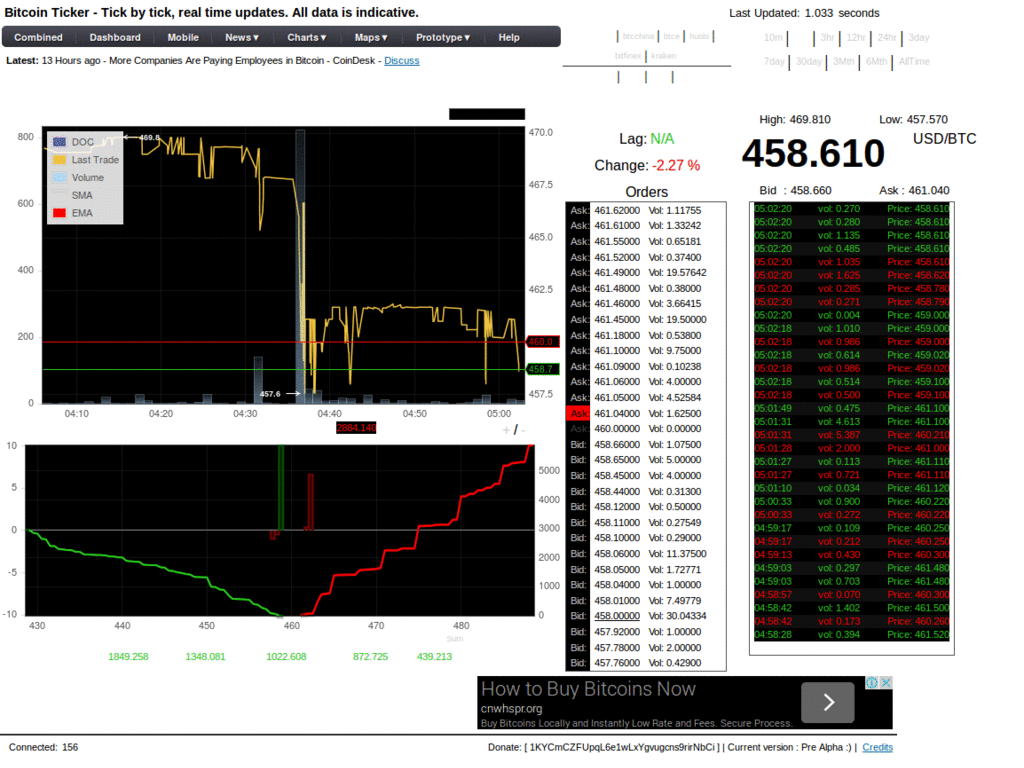1024x768 pixels.
Task: Click the highlighted red Ask 461.04000 row
Action: tap(646, 413)
